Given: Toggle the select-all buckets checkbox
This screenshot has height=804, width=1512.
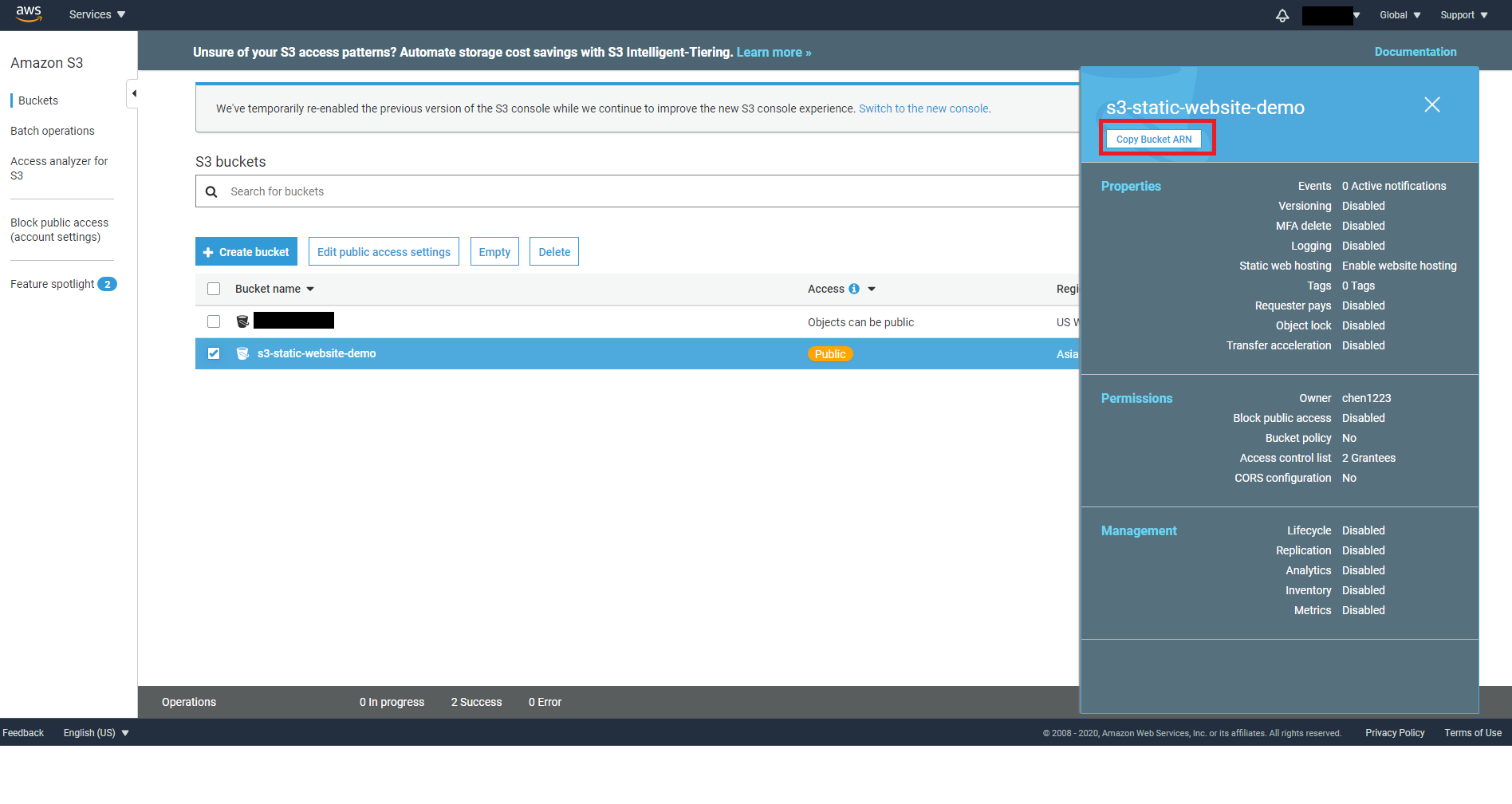Looking at the screenshot, I should (x=214, y=289).
